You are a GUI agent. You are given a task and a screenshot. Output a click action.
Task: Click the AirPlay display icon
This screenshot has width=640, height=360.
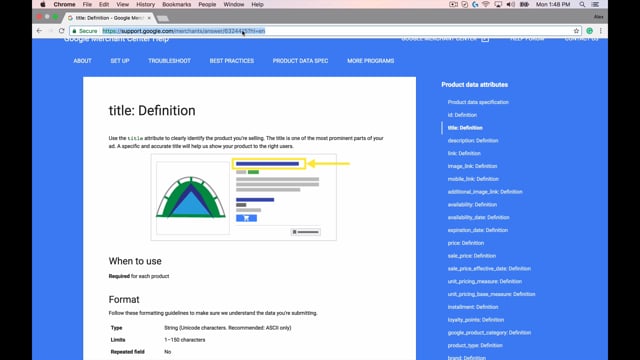coord(498,4)
